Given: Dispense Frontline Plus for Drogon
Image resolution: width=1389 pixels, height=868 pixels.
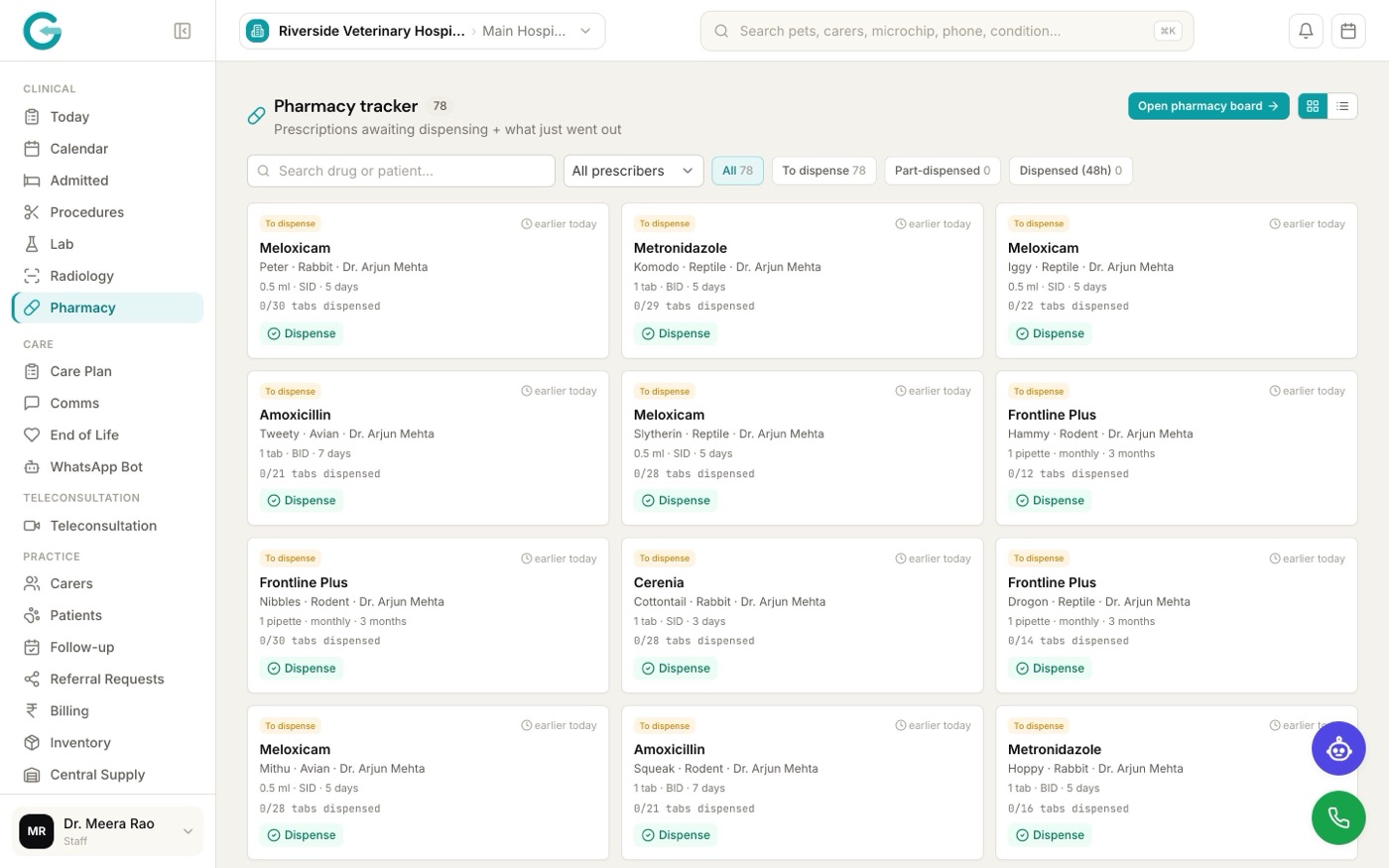Looking at the screenshot, I should coord(1050,669).
